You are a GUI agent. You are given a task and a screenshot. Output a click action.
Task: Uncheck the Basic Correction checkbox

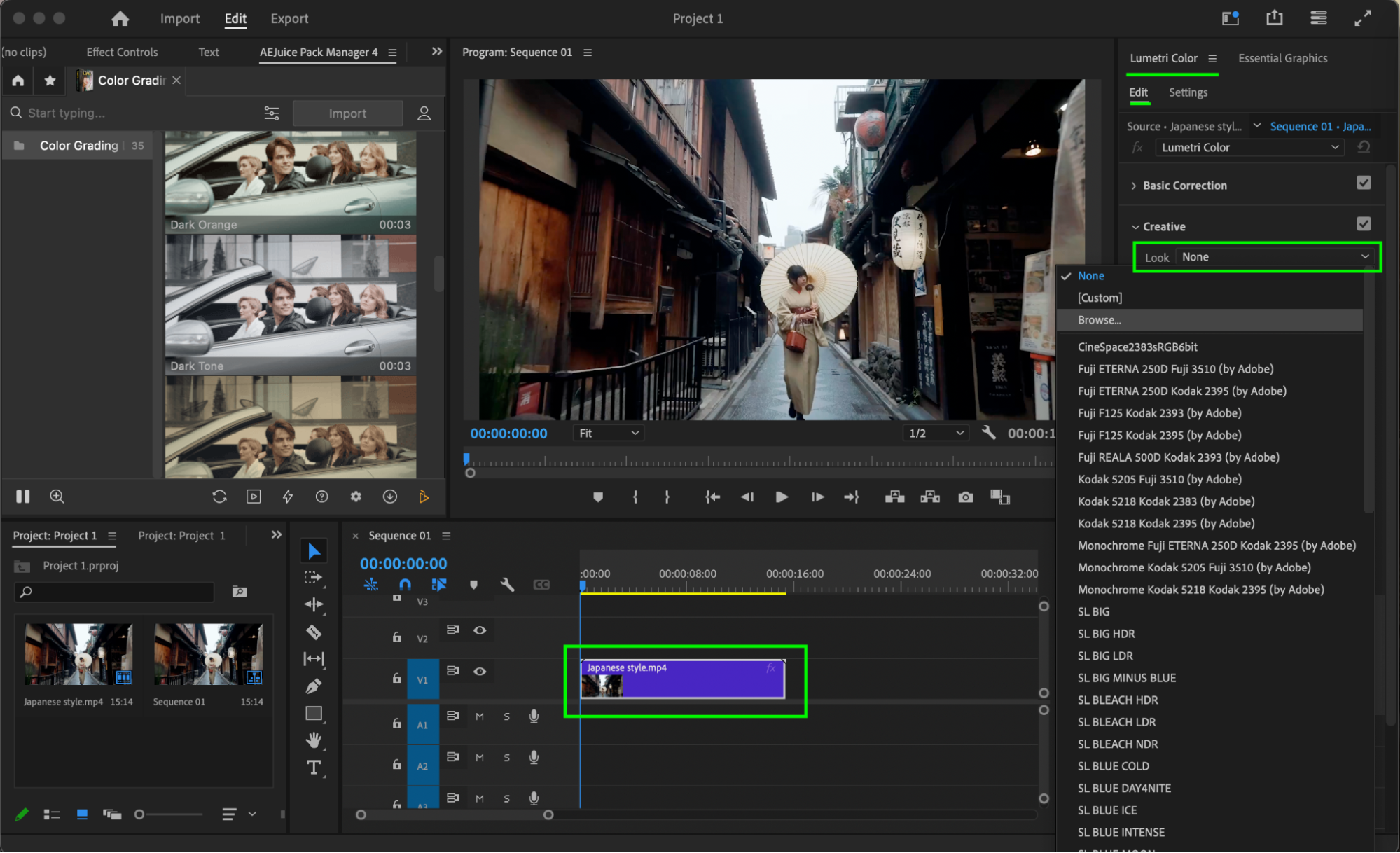click(x=1363, y=183)
